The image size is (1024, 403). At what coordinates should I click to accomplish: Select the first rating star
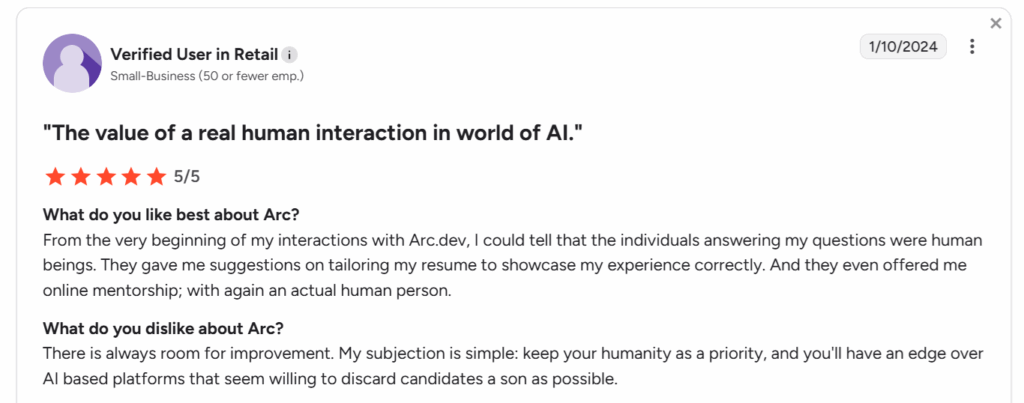click(x=55, y=176)
